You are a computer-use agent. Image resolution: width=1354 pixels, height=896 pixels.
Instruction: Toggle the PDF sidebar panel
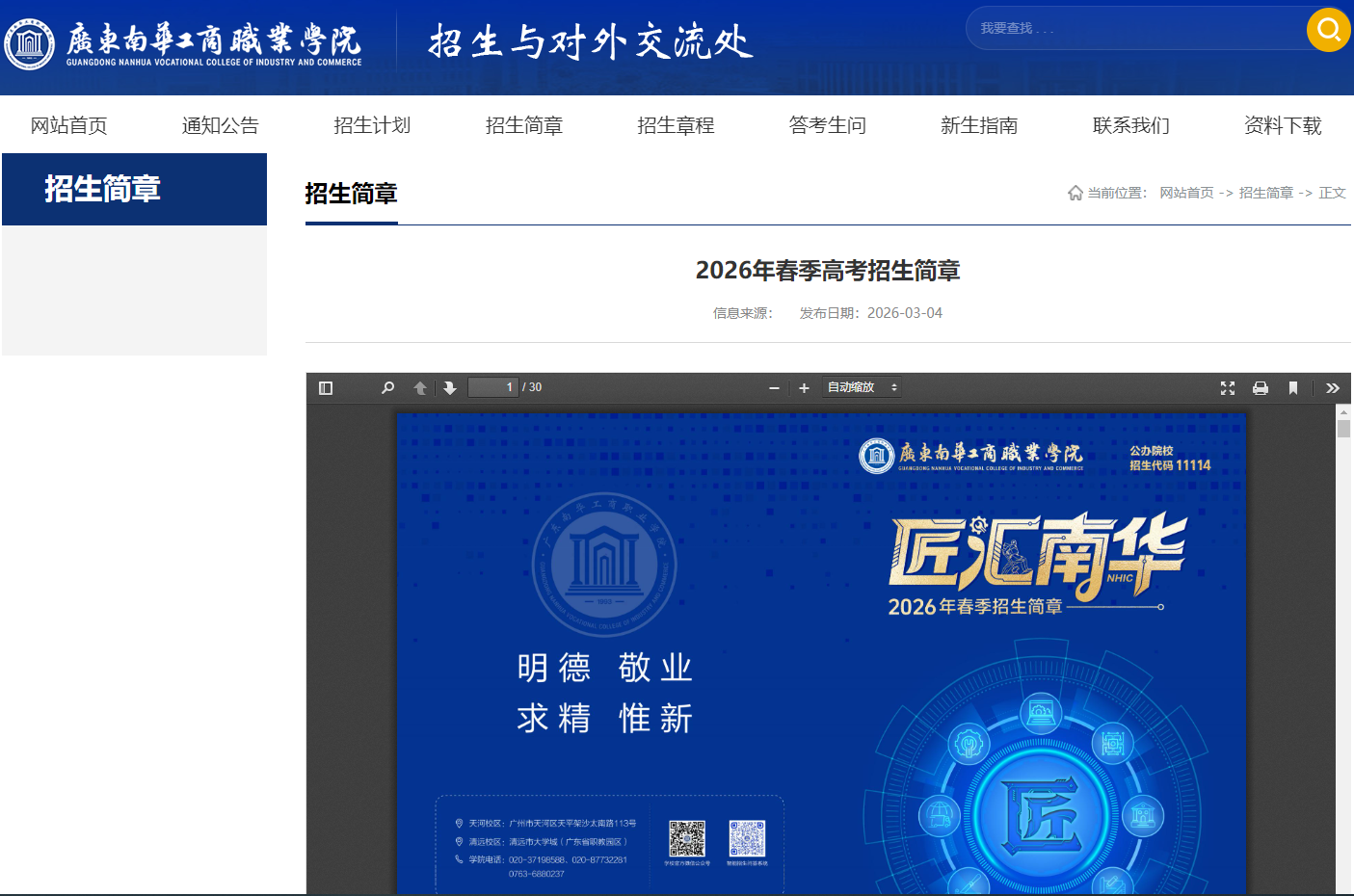pos(325,387)
